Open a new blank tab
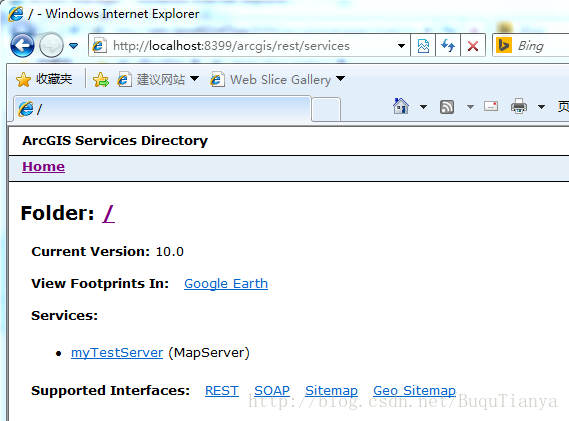Image resolution: width=569 pixels, height=421 pixels. click(326, 109)
